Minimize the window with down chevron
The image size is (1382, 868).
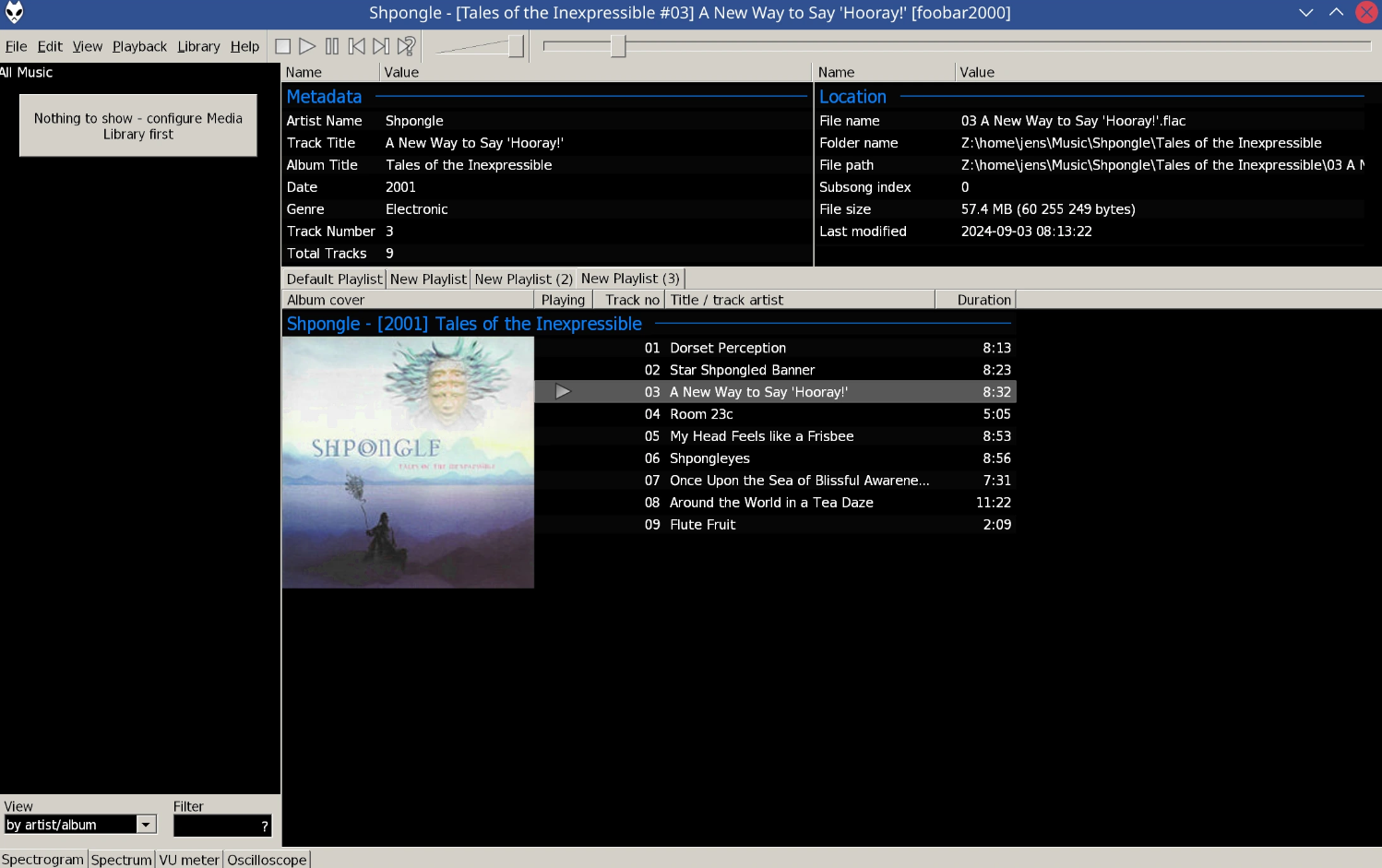(x=1305, y=12)
